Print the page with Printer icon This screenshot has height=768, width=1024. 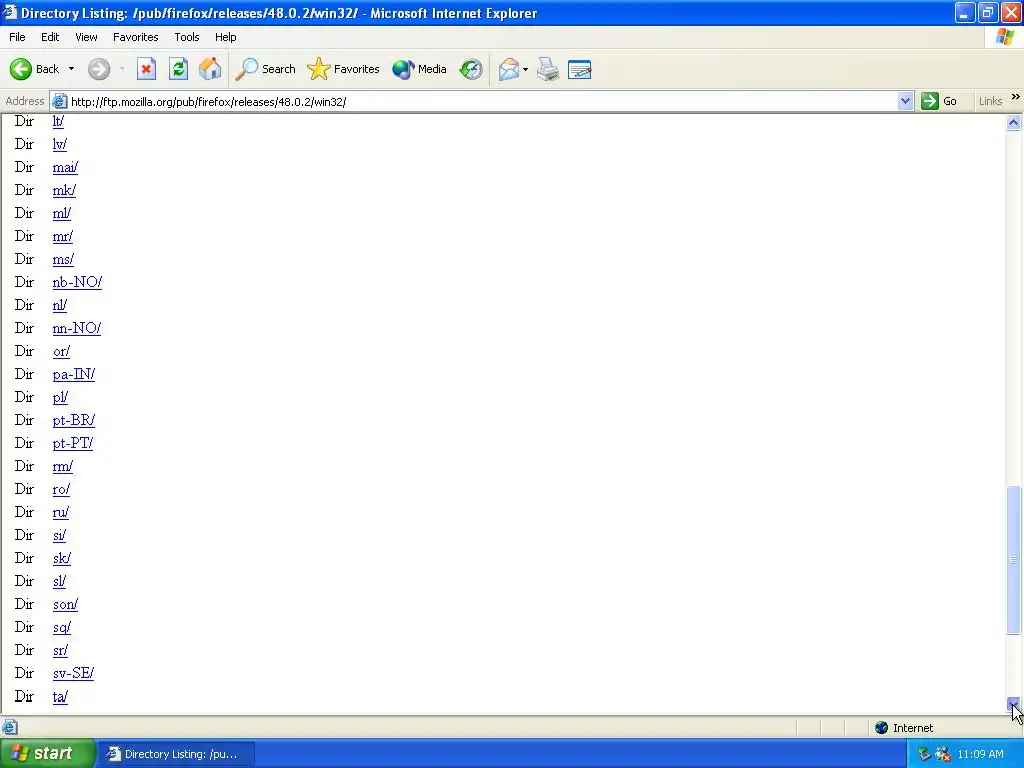pos(548,69)
